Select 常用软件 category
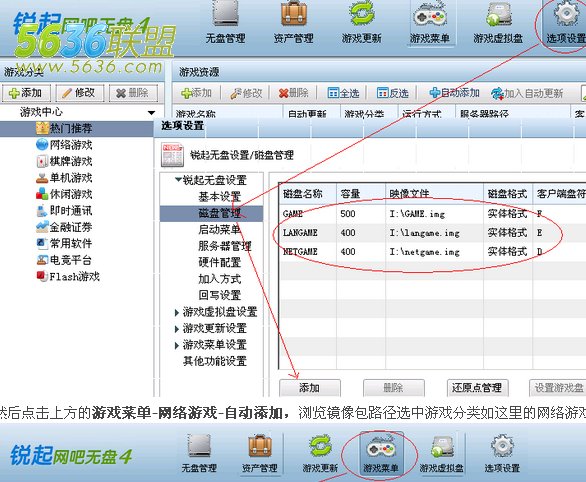The width and height of the screenshot is (586, 482). [64, 243]
